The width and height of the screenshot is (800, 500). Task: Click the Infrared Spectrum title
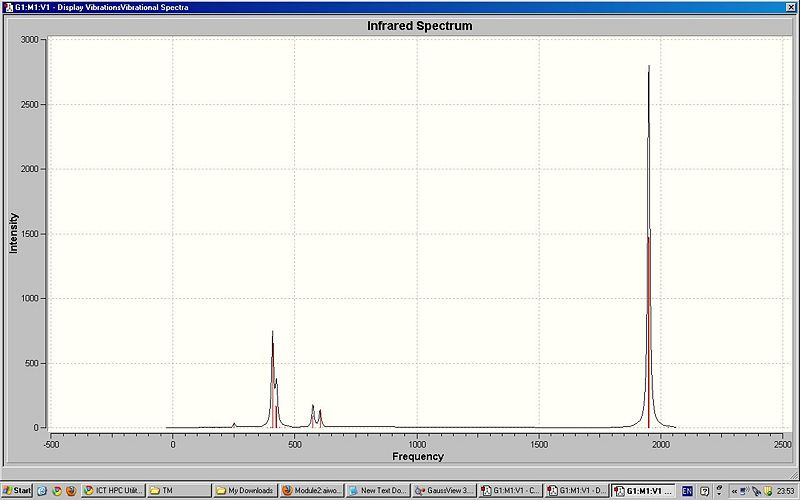[419, 26]
